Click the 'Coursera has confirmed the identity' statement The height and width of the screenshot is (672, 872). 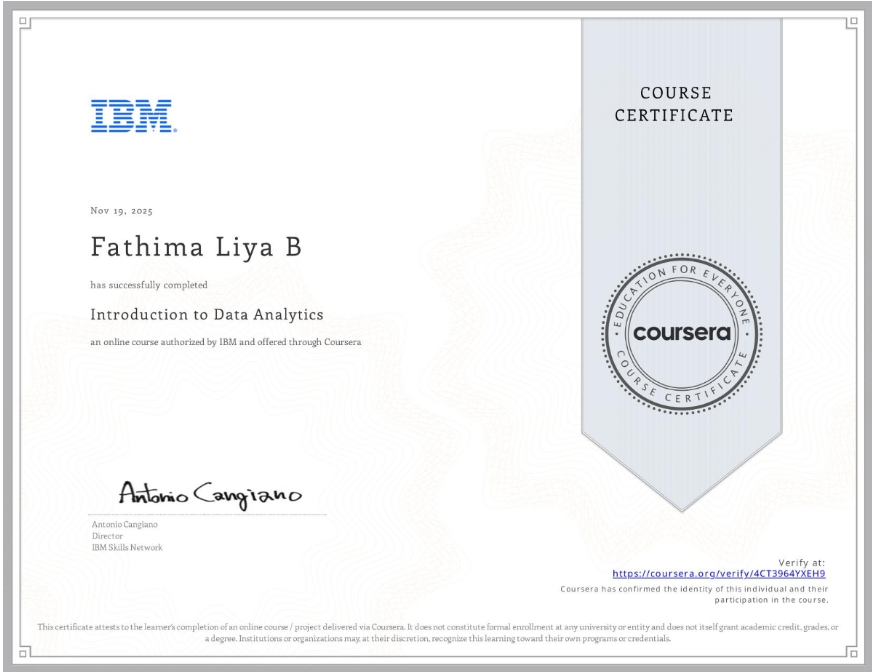pyautogui.click(x=694, y=594)
